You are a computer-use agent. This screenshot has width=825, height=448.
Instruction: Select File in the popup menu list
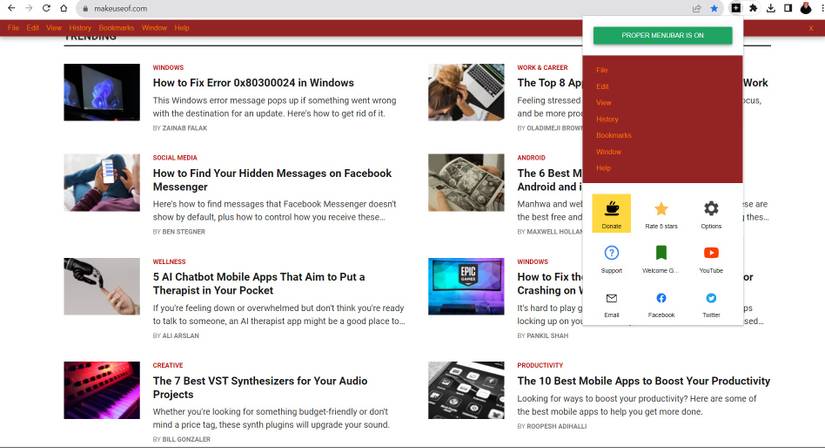click(x=602, y=70)
